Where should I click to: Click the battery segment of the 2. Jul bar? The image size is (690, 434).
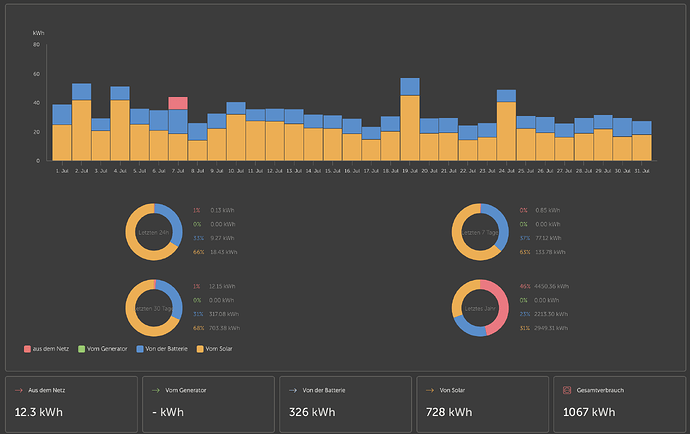81,92
